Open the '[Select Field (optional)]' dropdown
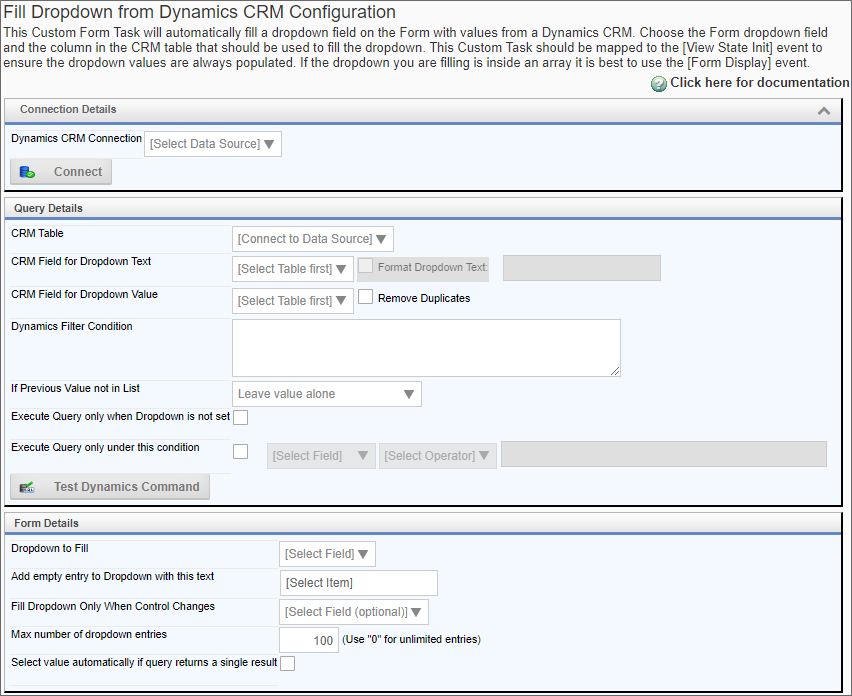852x696 pixels. (354, 612)
